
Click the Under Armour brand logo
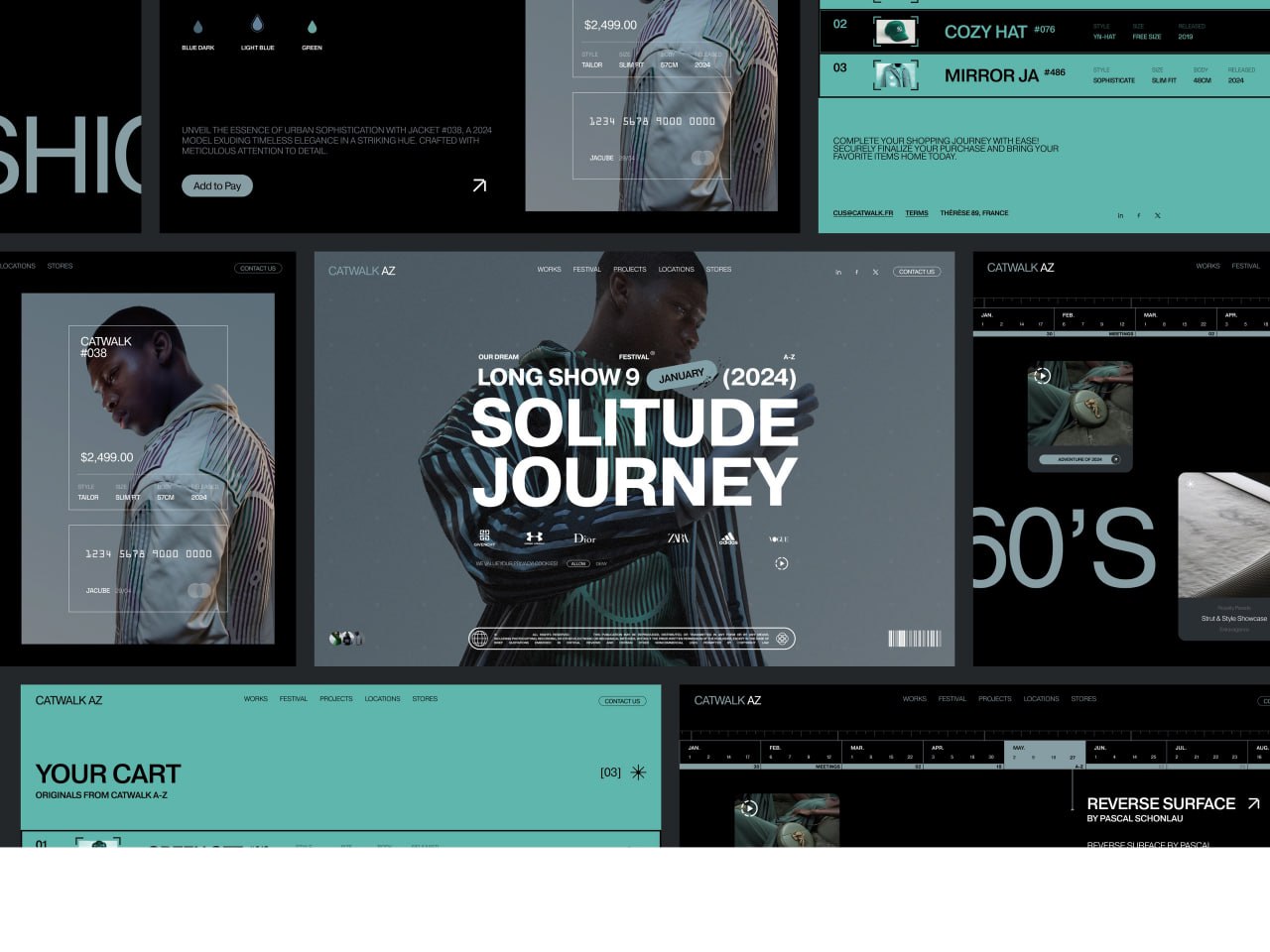[534, 538]
